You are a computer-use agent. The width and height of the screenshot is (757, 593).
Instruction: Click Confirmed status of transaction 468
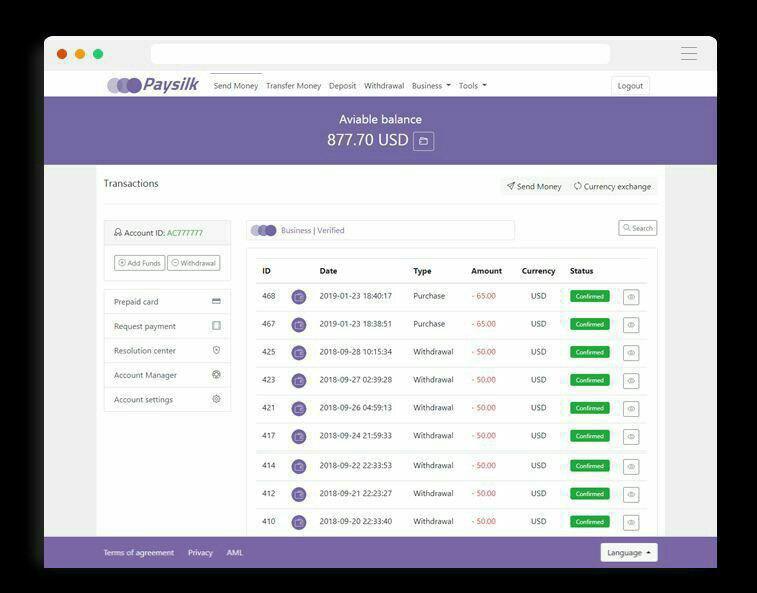coord(589,296)
